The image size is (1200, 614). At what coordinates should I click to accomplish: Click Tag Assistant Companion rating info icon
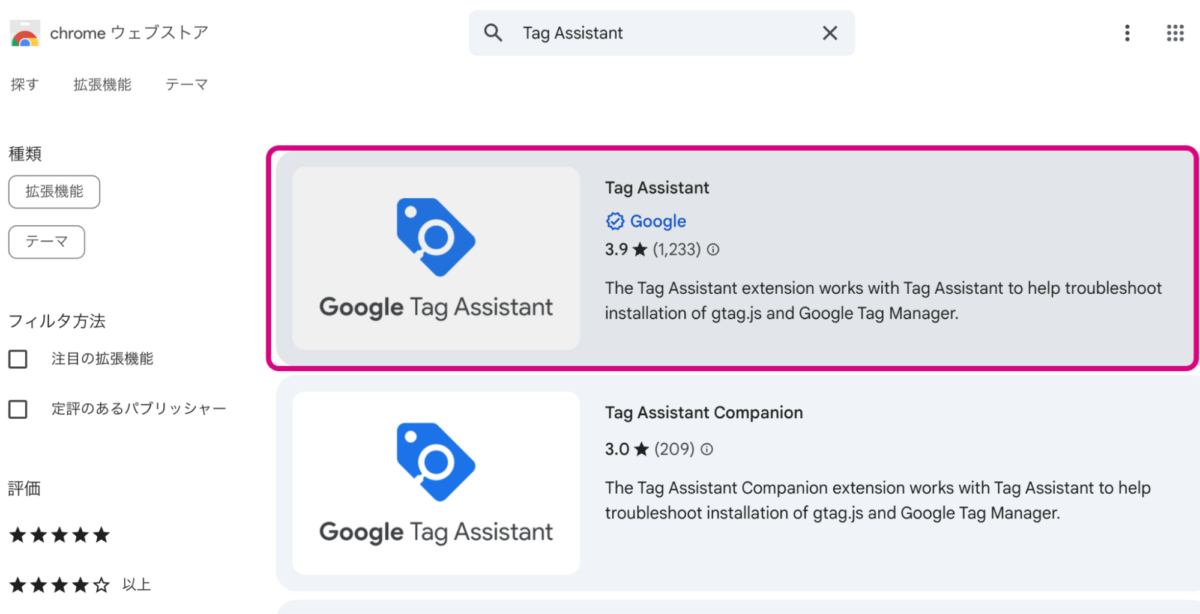tap(707, 449)
